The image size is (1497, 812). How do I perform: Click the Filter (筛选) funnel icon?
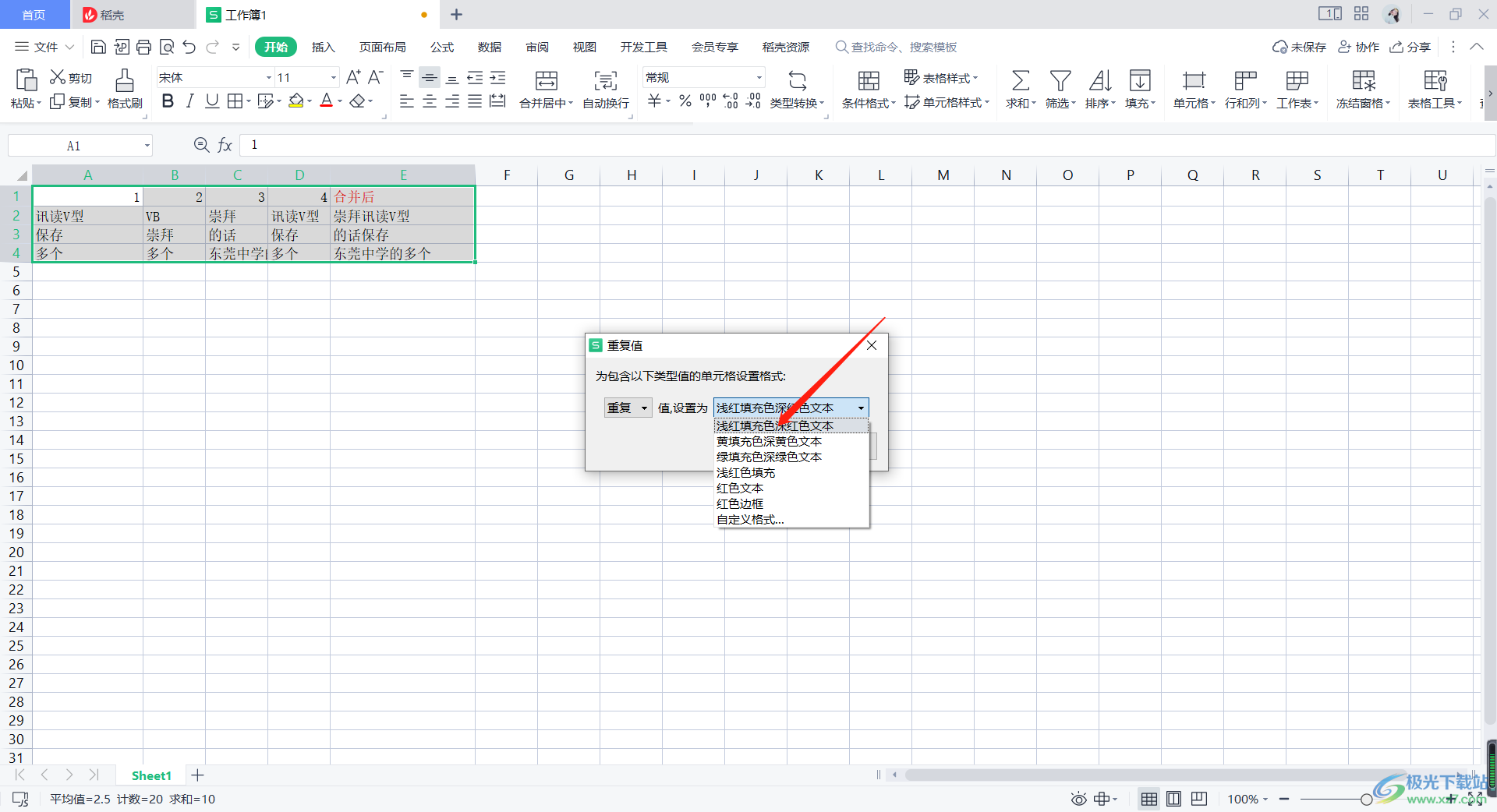point(1060,80)
